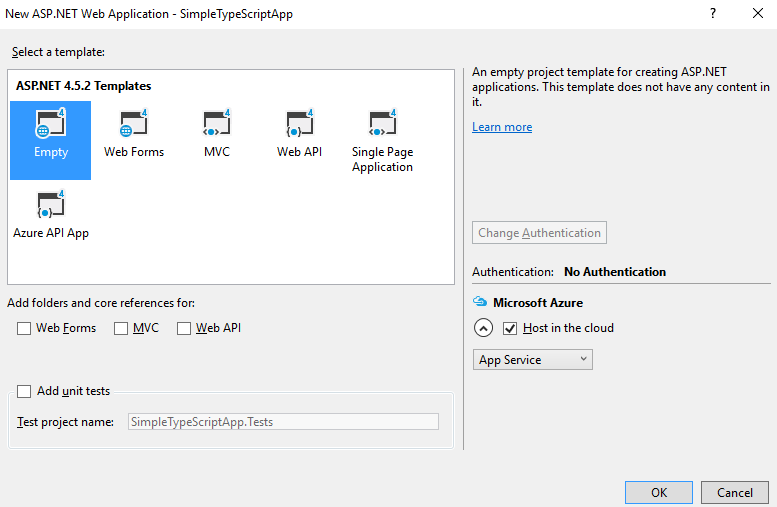Click the Cancel button
This screenshot has width=777, height=507.
[735, 492]
